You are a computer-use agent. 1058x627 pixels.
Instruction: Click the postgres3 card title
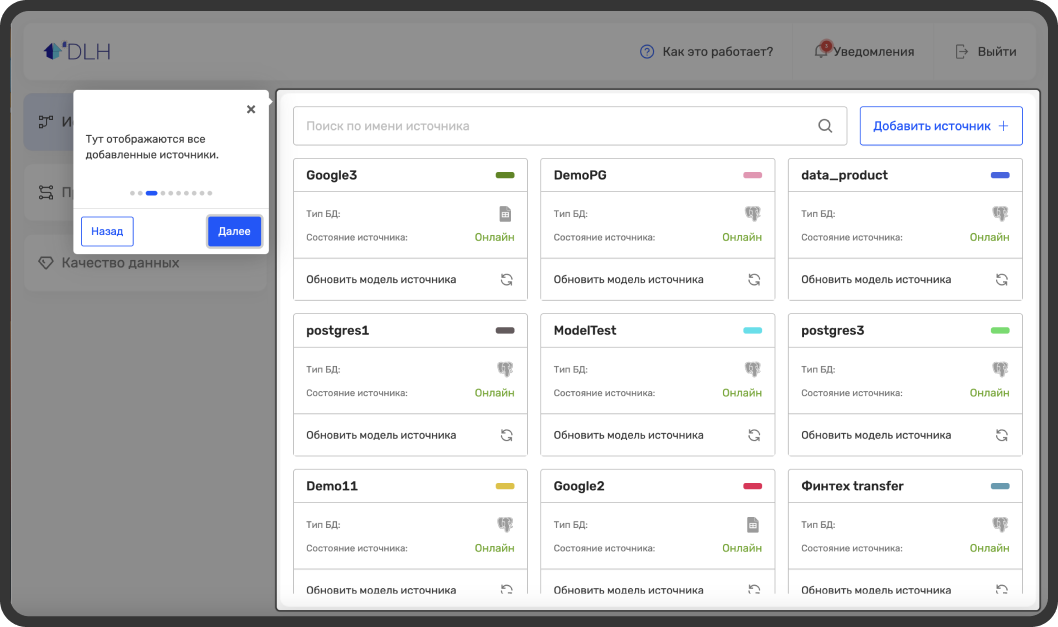pyautogui.click(x=833, y=331)
